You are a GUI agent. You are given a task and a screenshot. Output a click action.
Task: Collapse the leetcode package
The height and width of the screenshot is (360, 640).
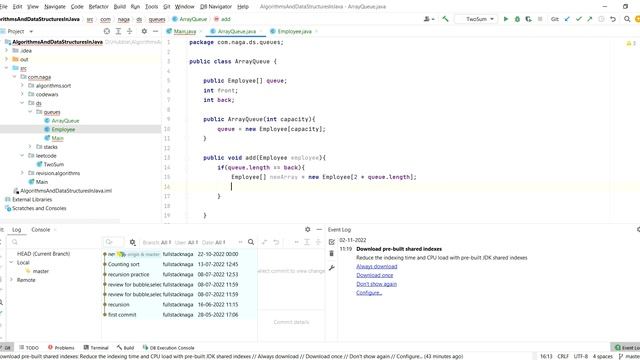[x=22, y=156]
